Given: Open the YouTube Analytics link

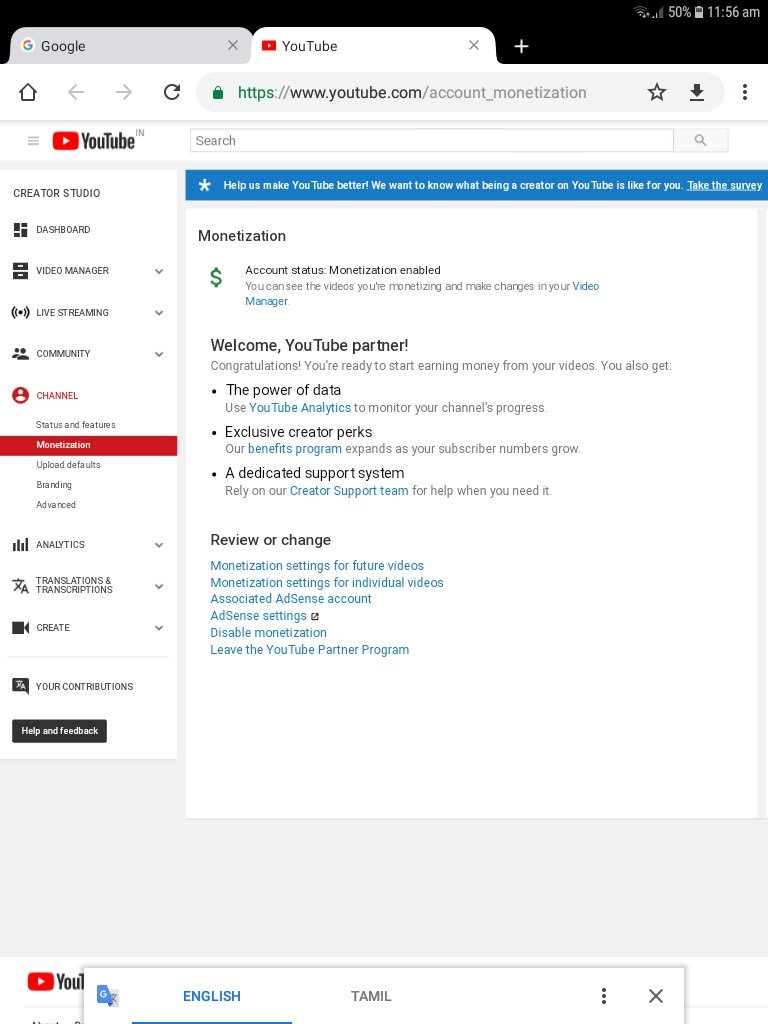Looking at the screenshot, I should tap(300, 408).
